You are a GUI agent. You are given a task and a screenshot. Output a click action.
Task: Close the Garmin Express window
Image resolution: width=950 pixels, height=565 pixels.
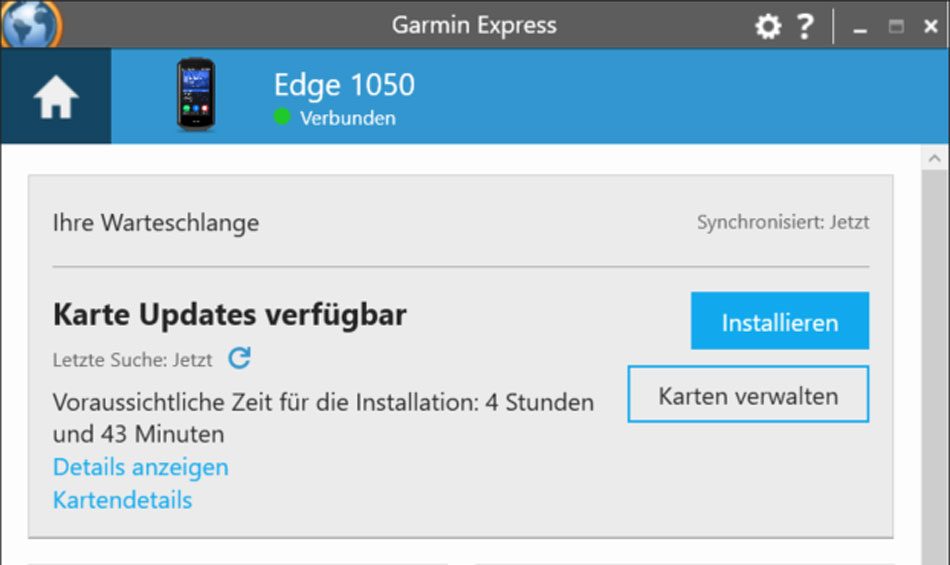[x=931, y=26]
